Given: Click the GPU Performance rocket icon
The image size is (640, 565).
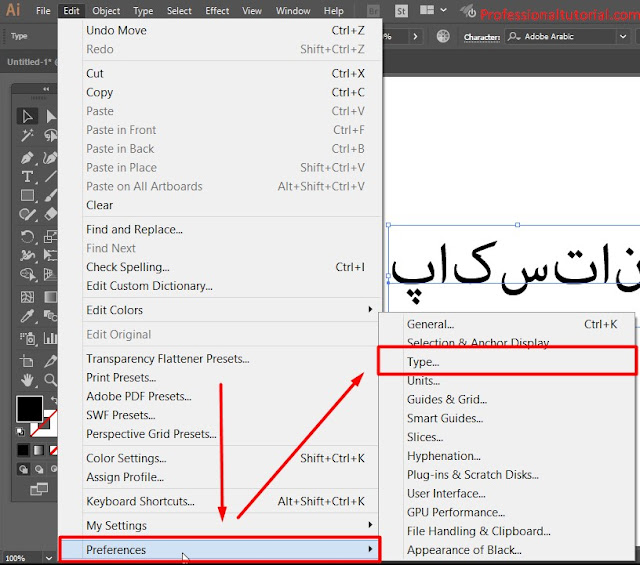Looking at the screenshot, I should (x=468, y=11).
